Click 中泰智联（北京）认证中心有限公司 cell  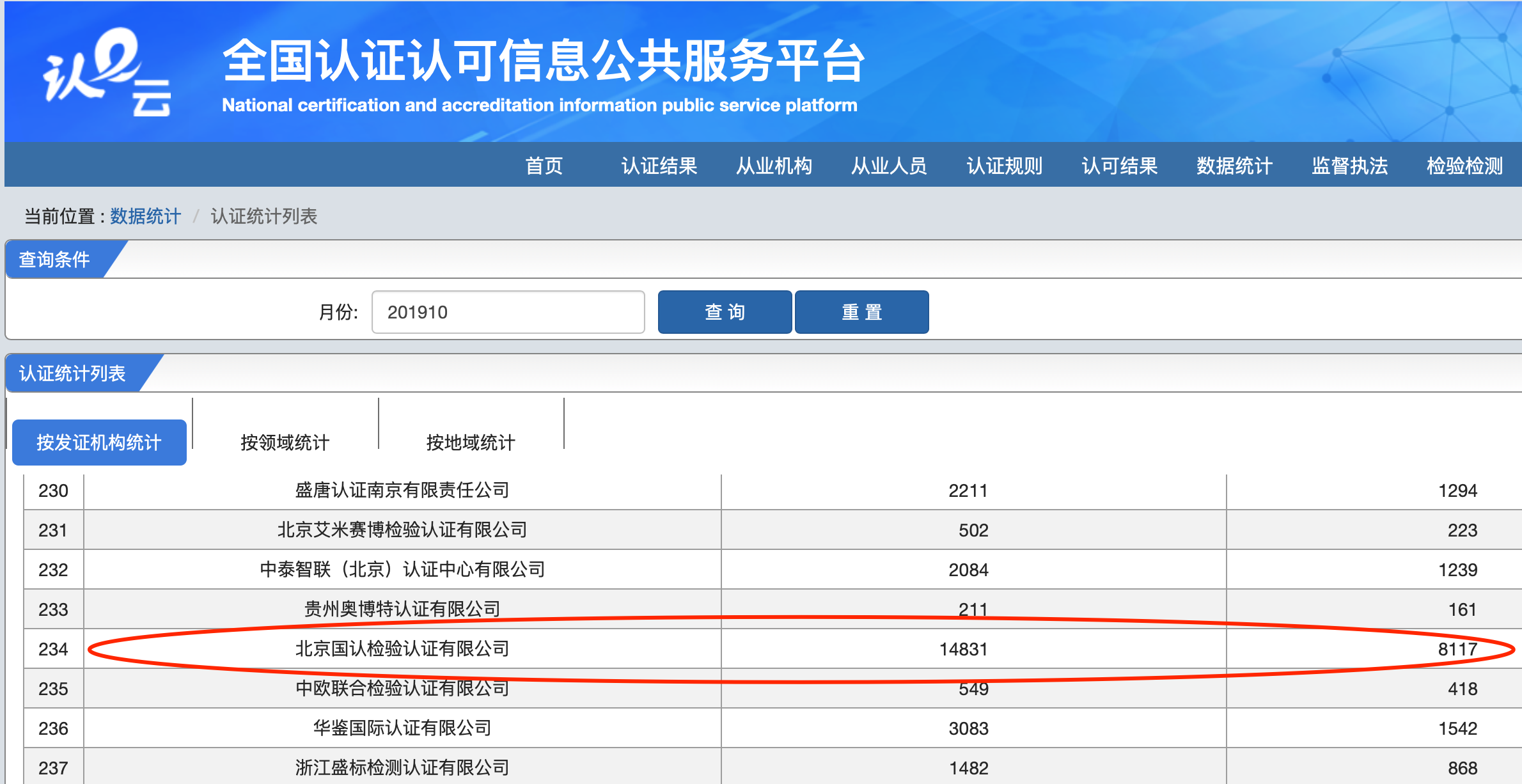pos(402,570)
